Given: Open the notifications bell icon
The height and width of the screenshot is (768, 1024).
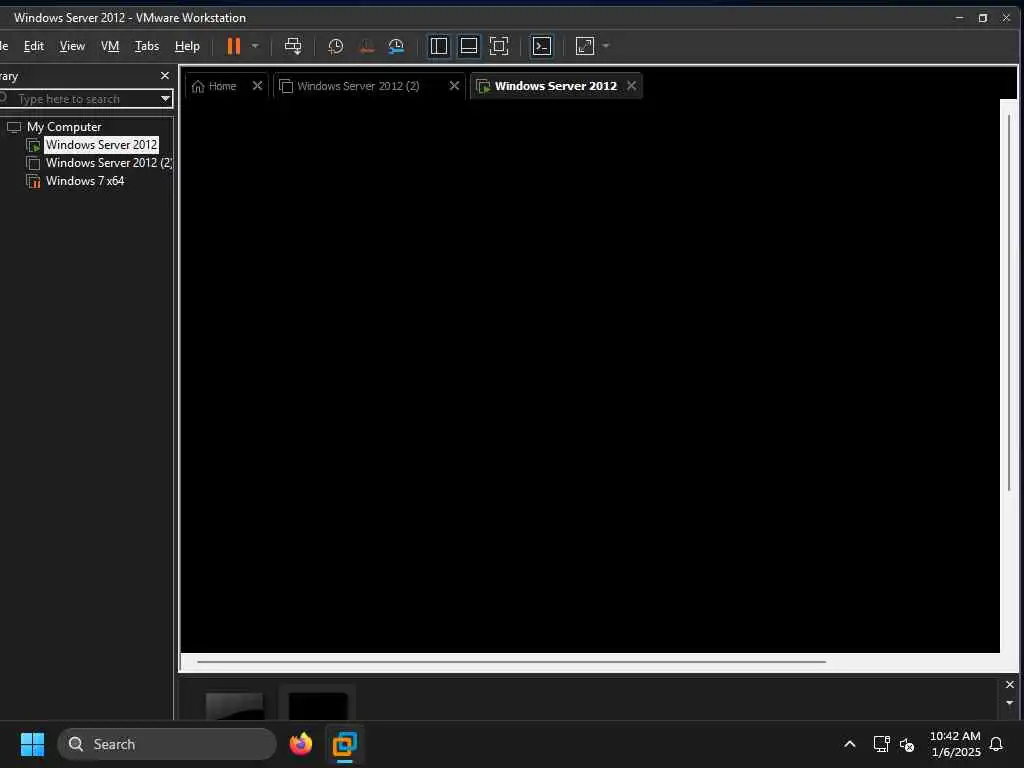Looking at the screenshot, I should (997, 744).
